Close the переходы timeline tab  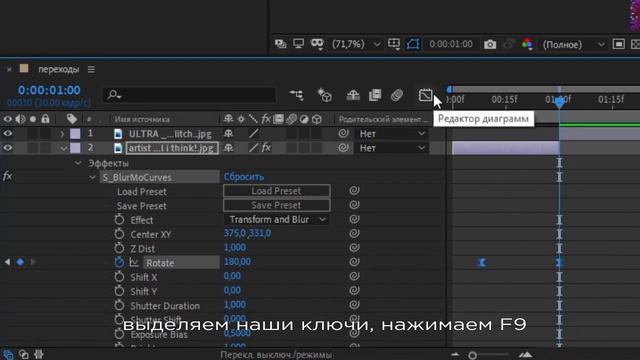tap(9, 70)
